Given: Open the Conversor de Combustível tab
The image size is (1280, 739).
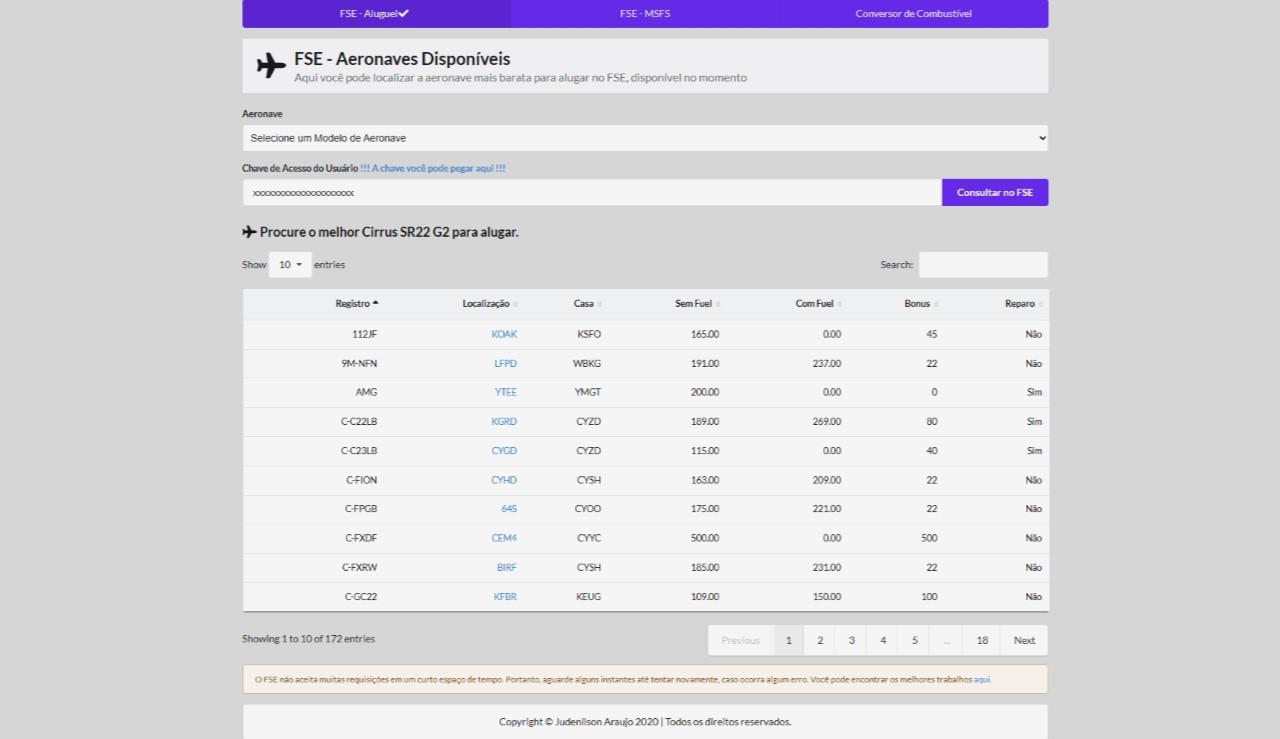Looking at the screenshot, I should pyautogui.click(x=914, y=14).
